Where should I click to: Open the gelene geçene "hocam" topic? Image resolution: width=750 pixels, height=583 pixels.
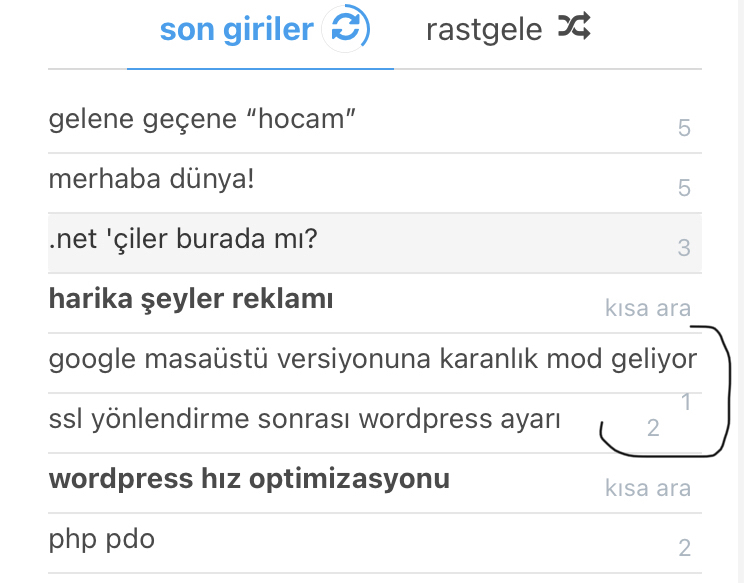tap(202, 120)
